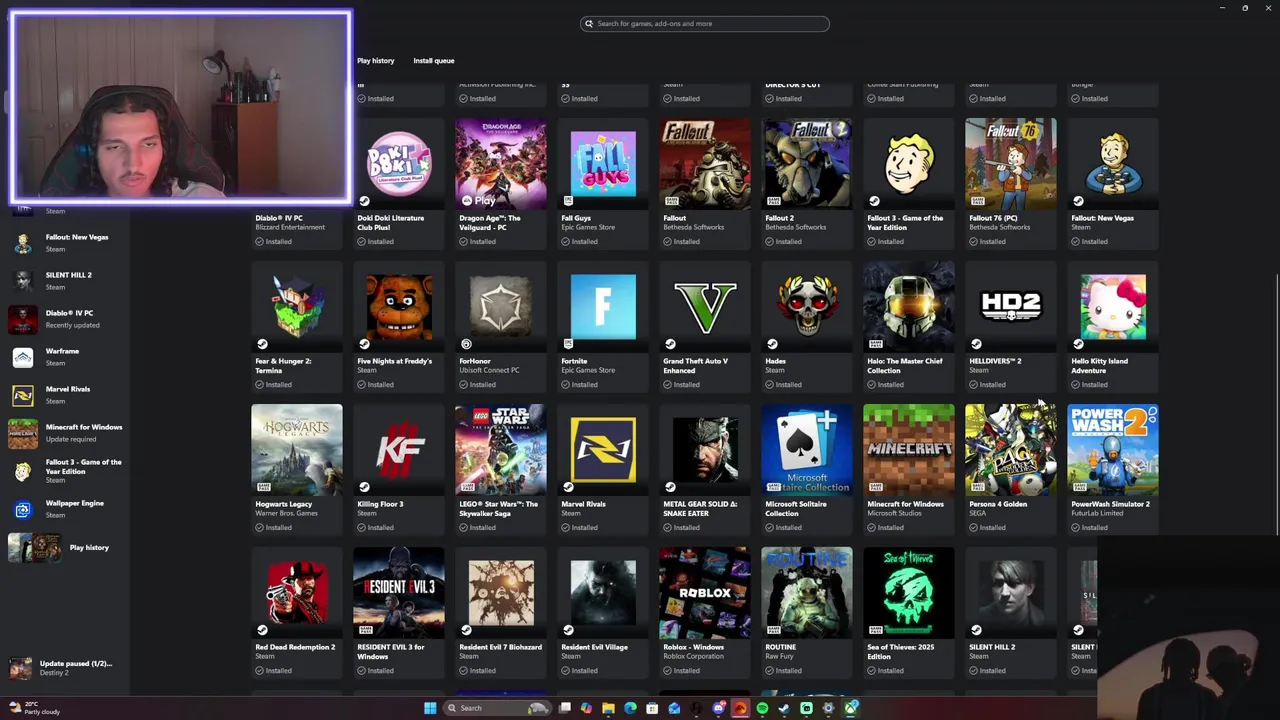Open File Explorer from taskbar
Viewport: 1280px width, 720px height.
point(608,708)
